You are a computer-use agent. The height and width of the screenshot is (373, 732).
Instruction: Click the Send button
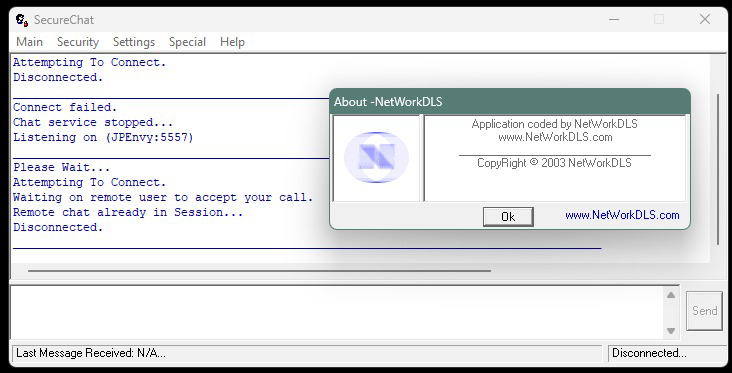point(704,311)
